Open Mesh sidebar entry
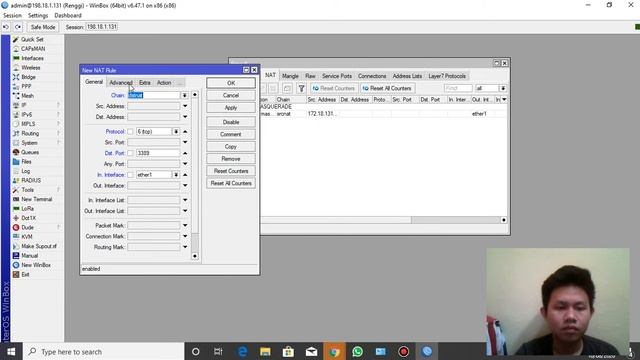Viewport: 640px width, 360px height. point(27,96)
